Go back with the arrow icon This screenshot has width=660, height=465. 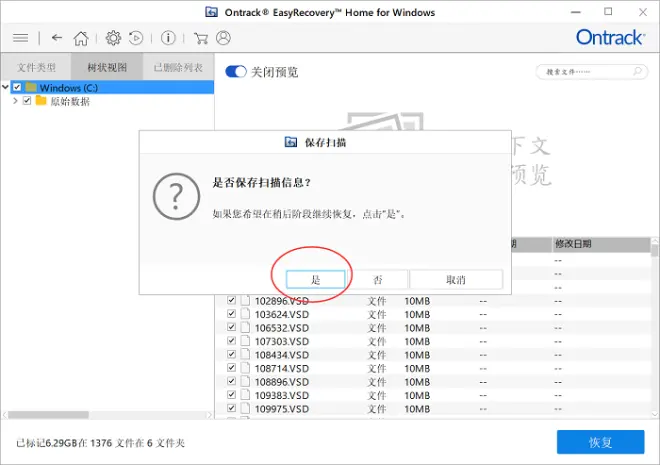pyautogui.click(x=57, y=38)
